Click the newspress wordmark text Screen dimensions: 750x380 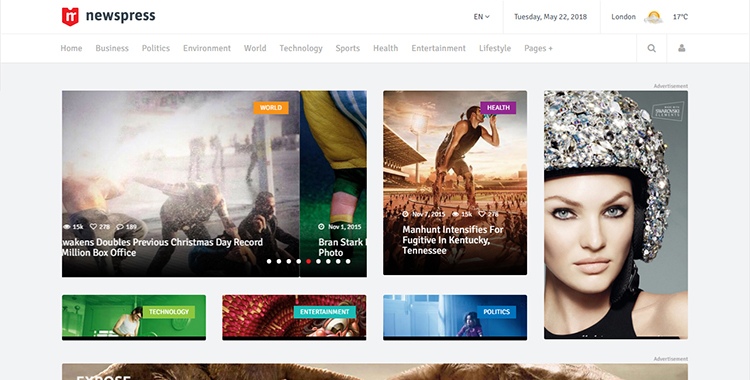coord(121,16)
